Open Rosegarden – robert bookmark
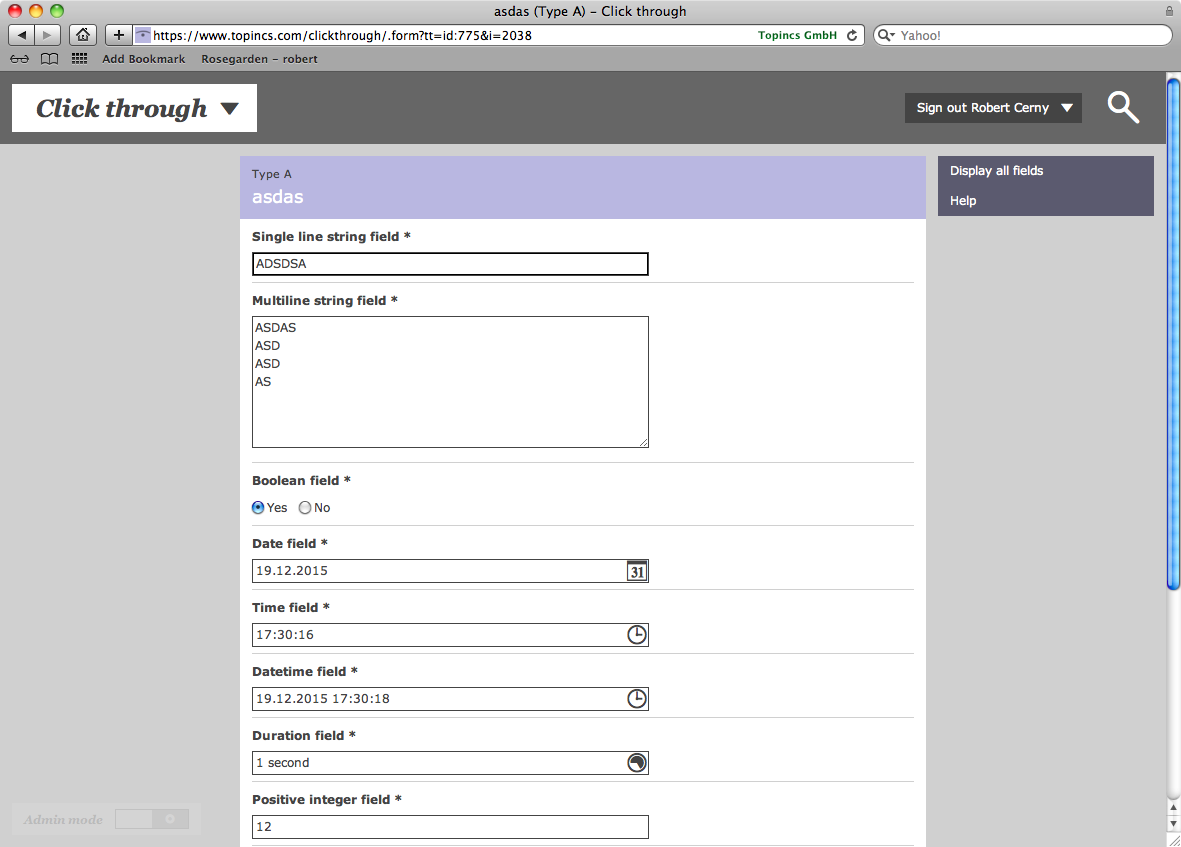The width and height of the screenshot is (1181, 847). (x=259, y=59)
